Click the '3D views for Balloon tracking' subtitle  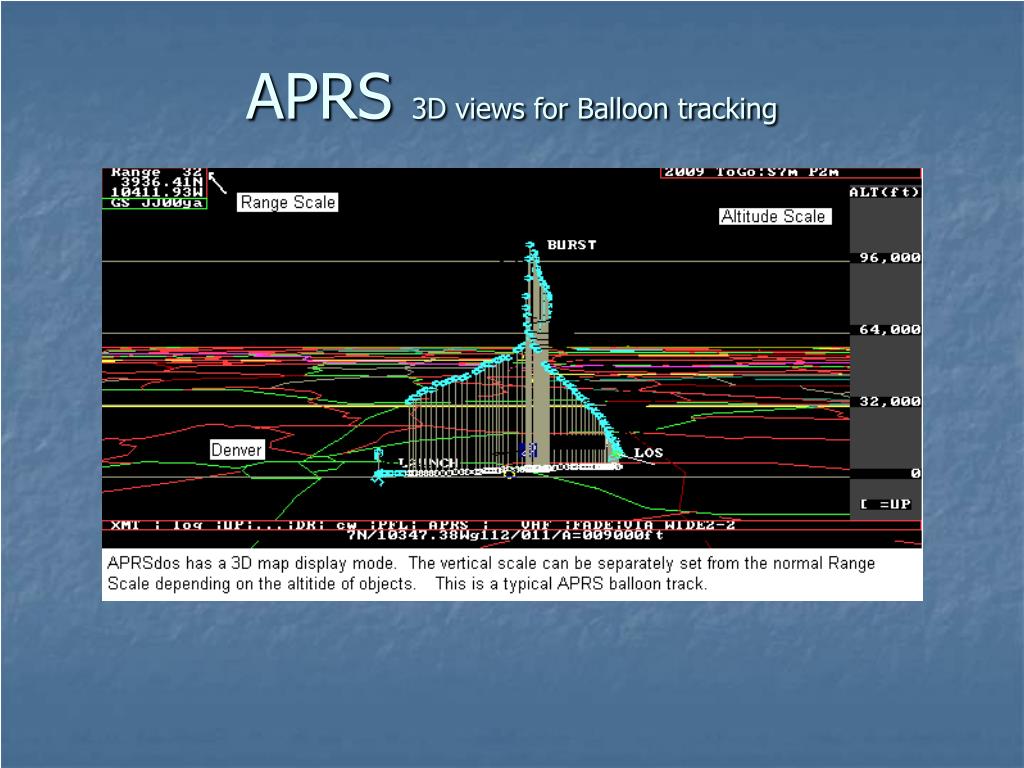click(594, 109)
